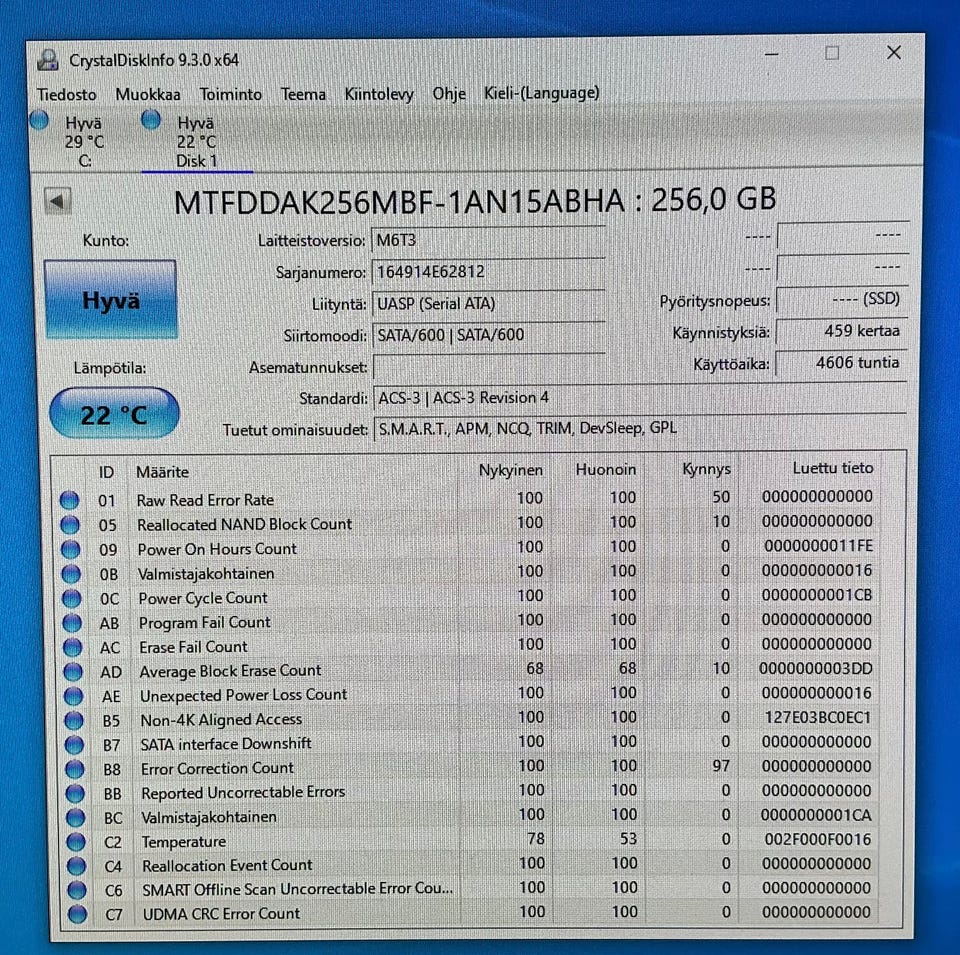The width and height of the screenshot is (960, 955).
Task: Select the Average Block Erase Count attribute name
Action: click(x=230, y=671)
